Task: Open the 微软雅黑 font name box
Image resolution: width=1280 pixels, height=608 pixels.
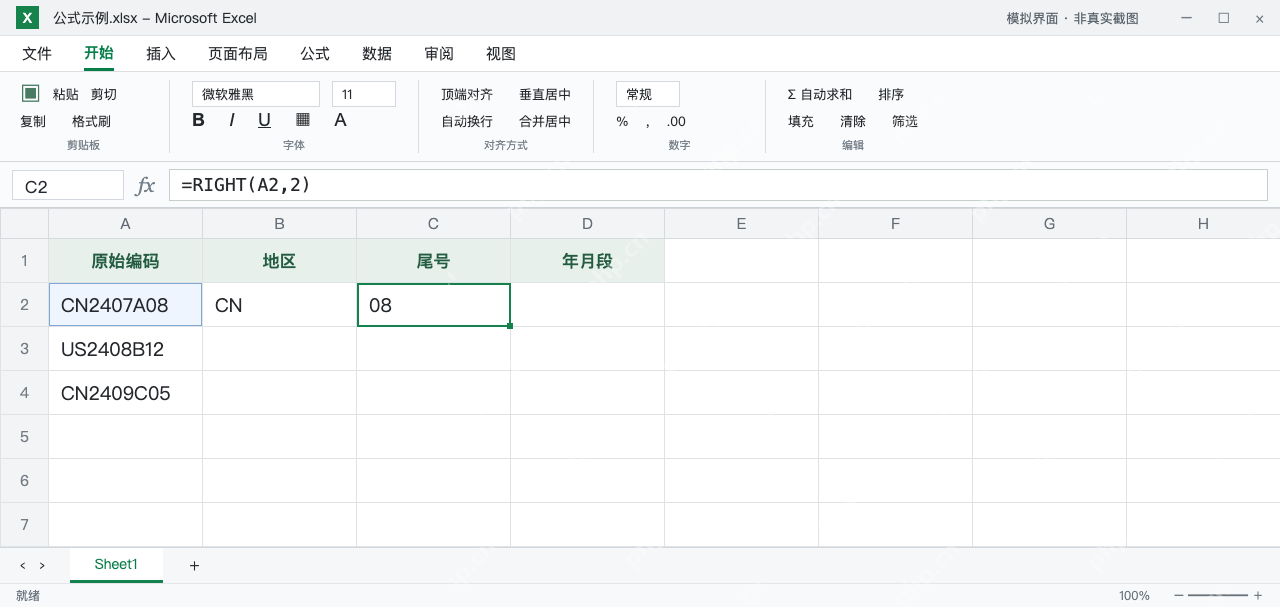Action: click(256, 94)
